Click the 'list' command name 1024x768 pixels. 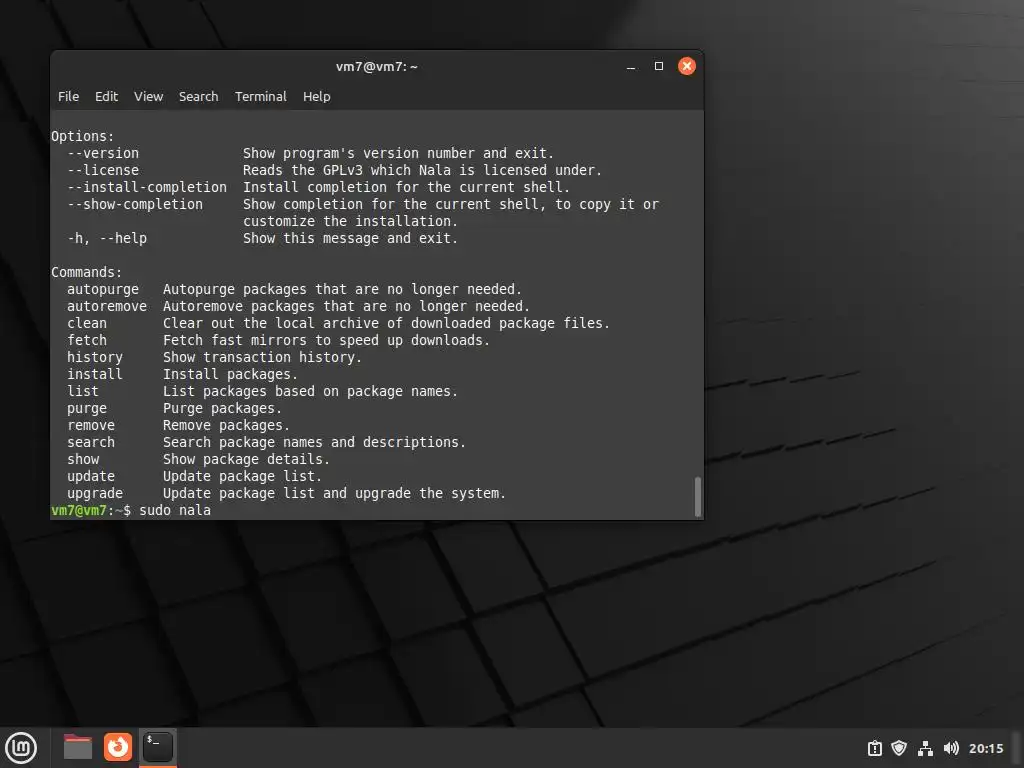[83, 391]
